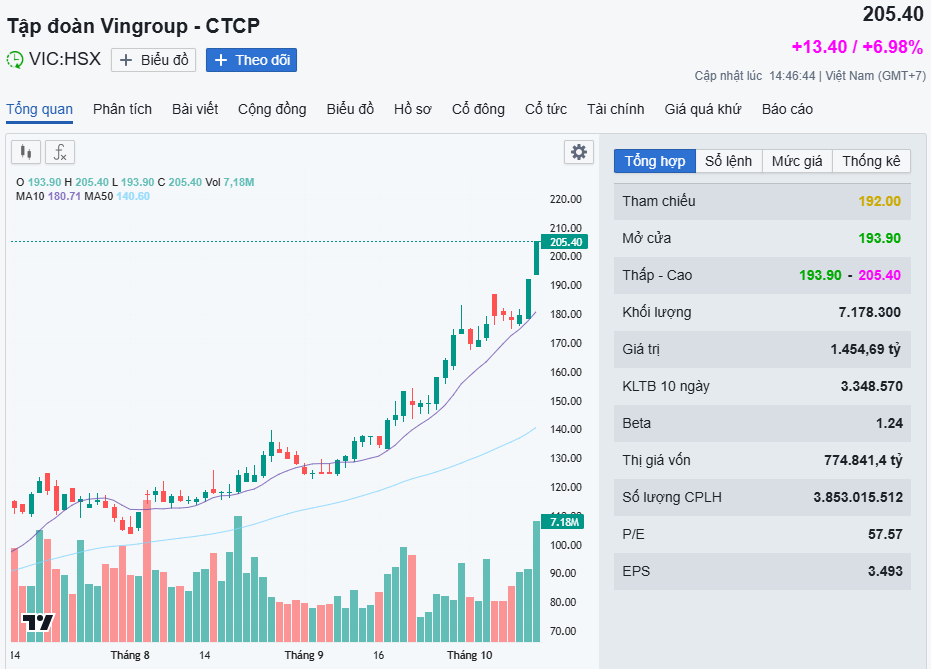Open chart settings gear
931x669 pixels.
578,152
